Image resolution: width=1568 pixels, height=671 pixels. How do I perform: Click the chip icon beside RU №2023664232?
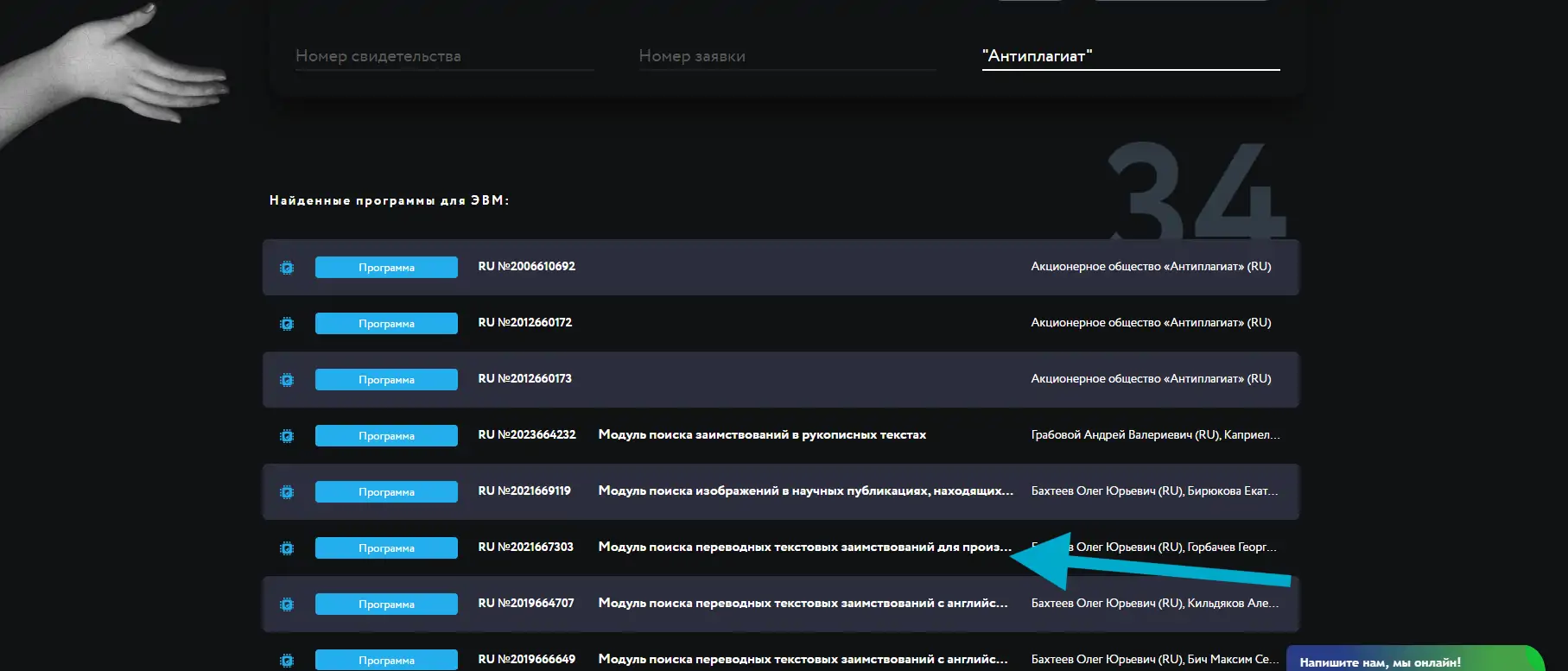point(287,436)
